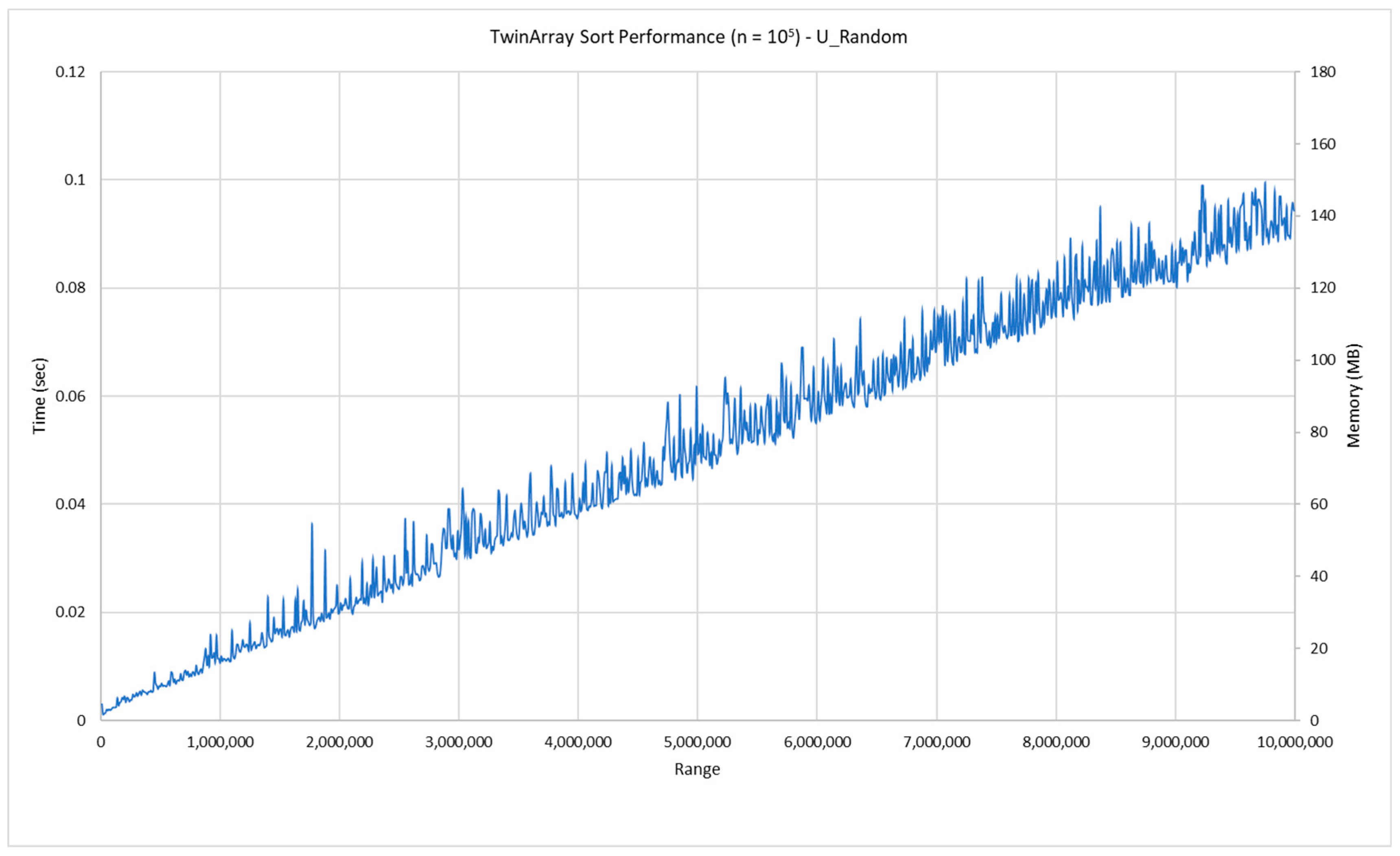
Task: Click the 140 memory axis label
Action: (x=1323, y=216)
